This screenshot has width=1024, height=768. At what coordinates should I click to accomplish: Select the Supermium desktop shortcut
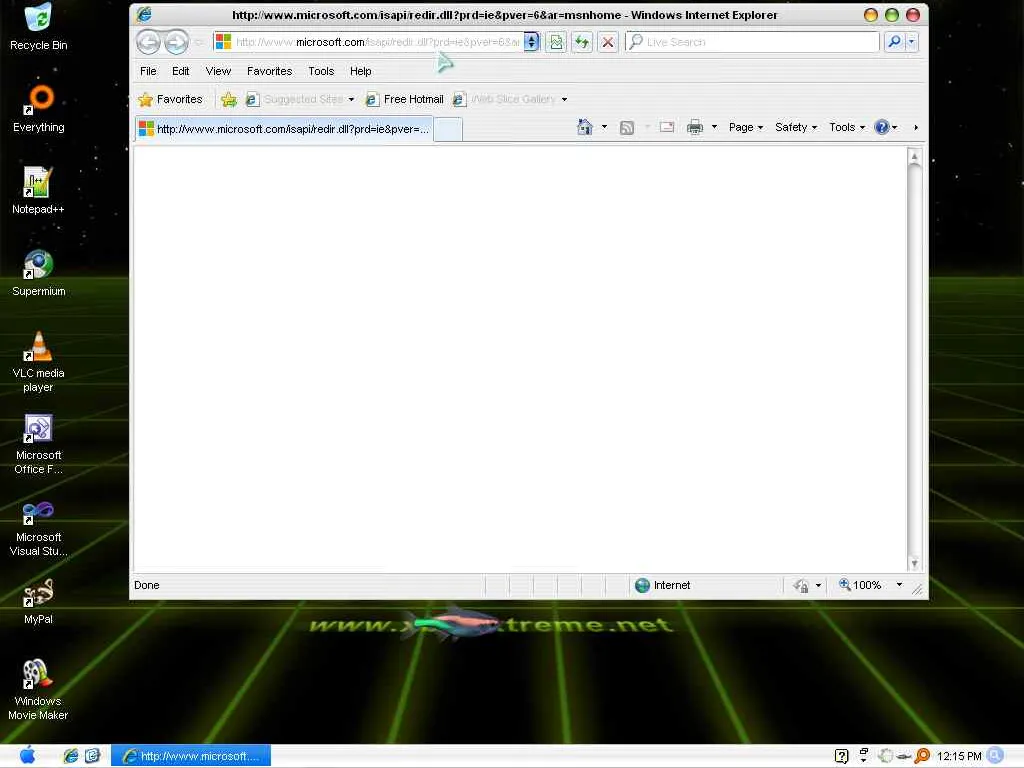point(39,273)
